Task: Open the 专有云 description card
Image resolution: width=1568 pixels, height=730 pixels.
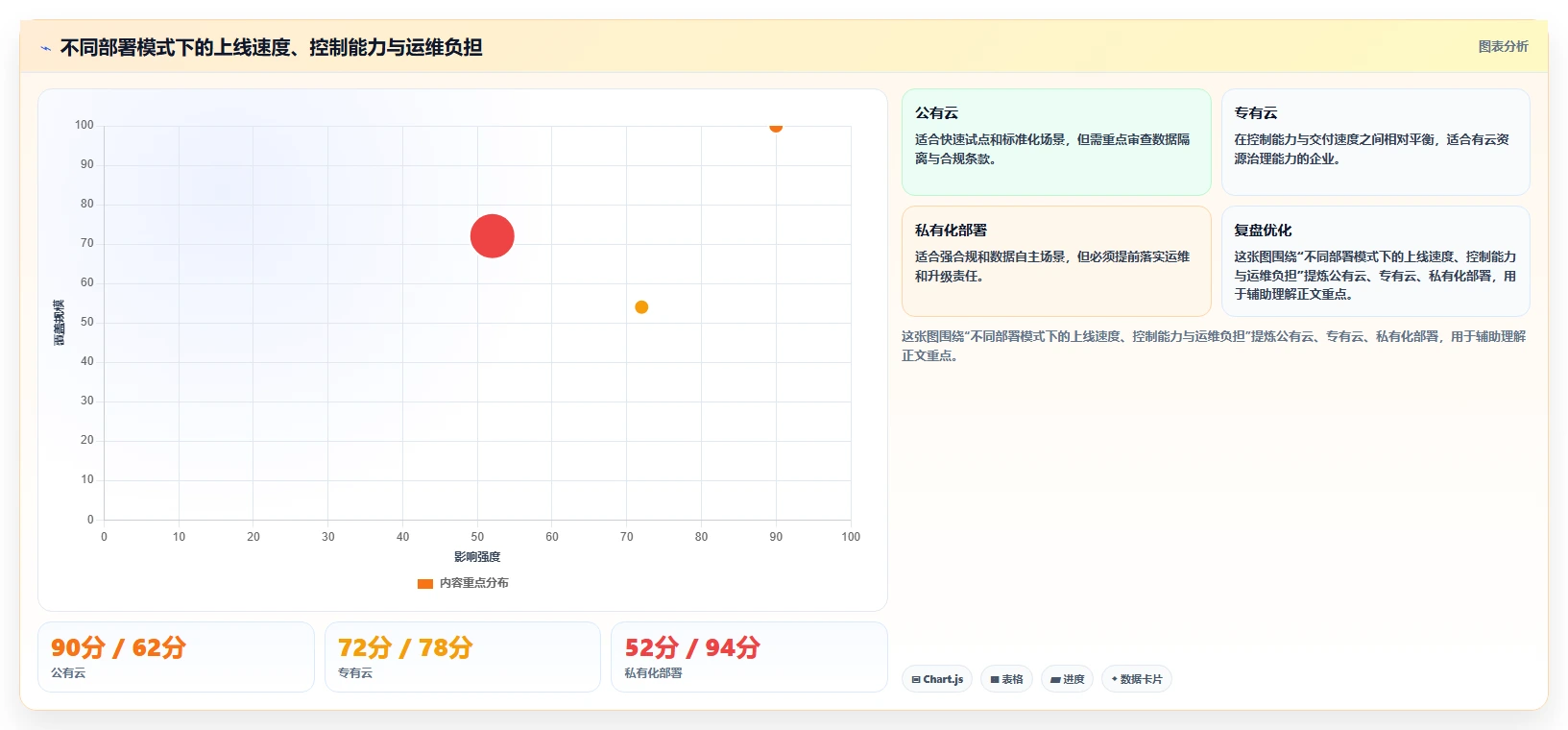Action: click(x=1375, y=142)
